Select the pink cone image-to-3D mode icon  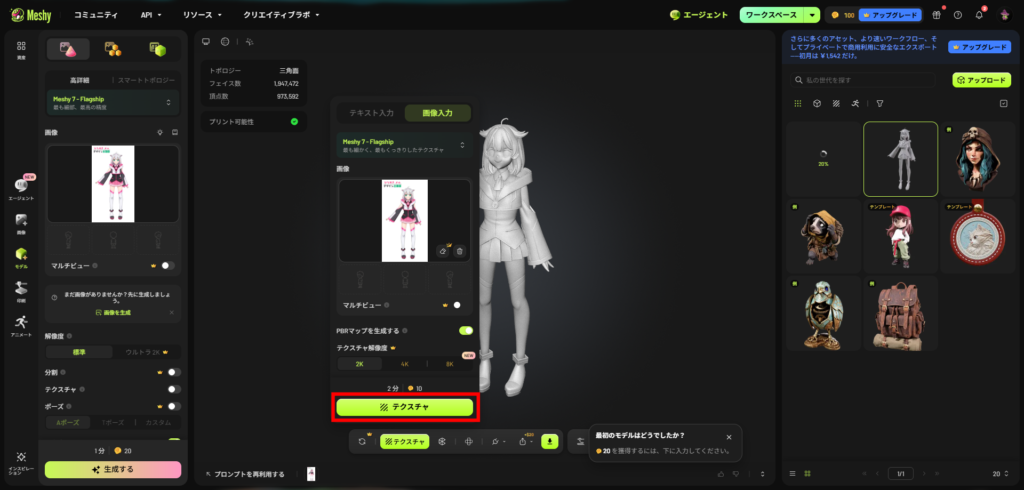69,49
